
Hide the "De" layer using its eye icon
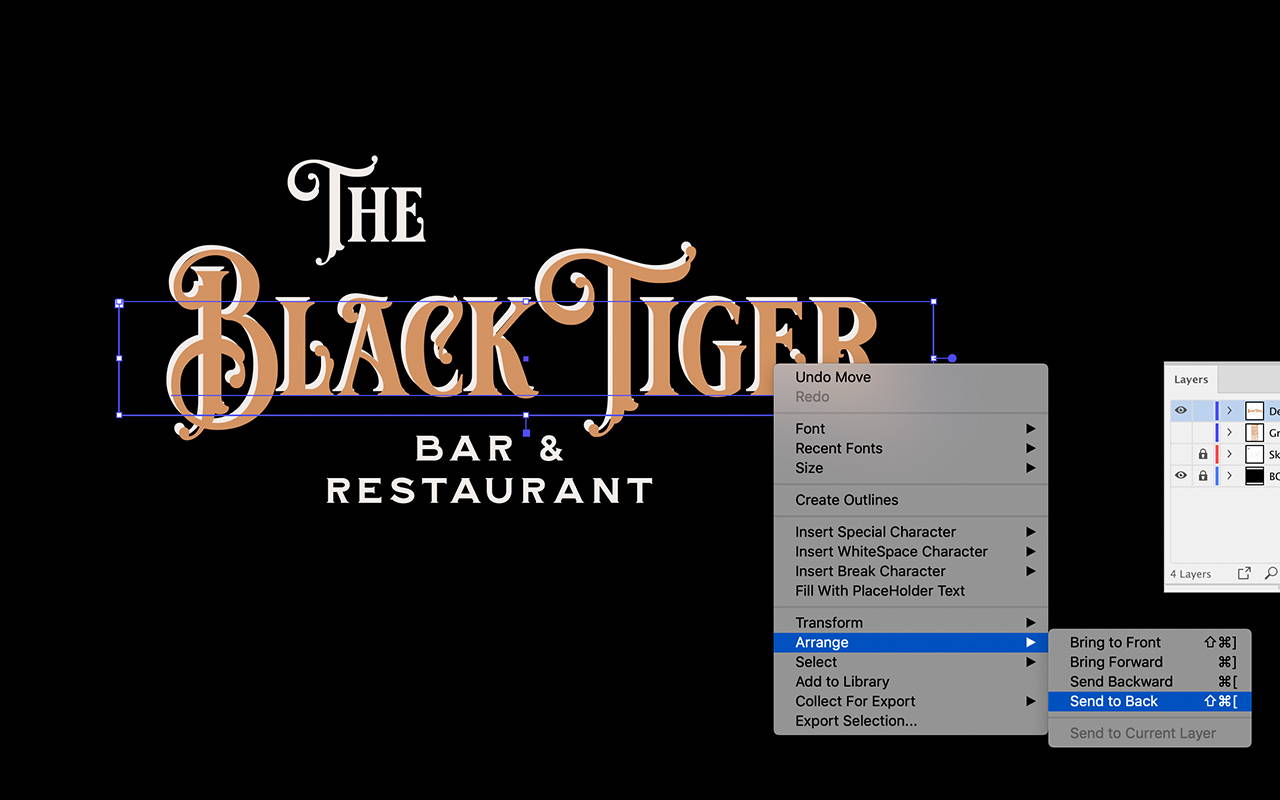point(1181,410)
